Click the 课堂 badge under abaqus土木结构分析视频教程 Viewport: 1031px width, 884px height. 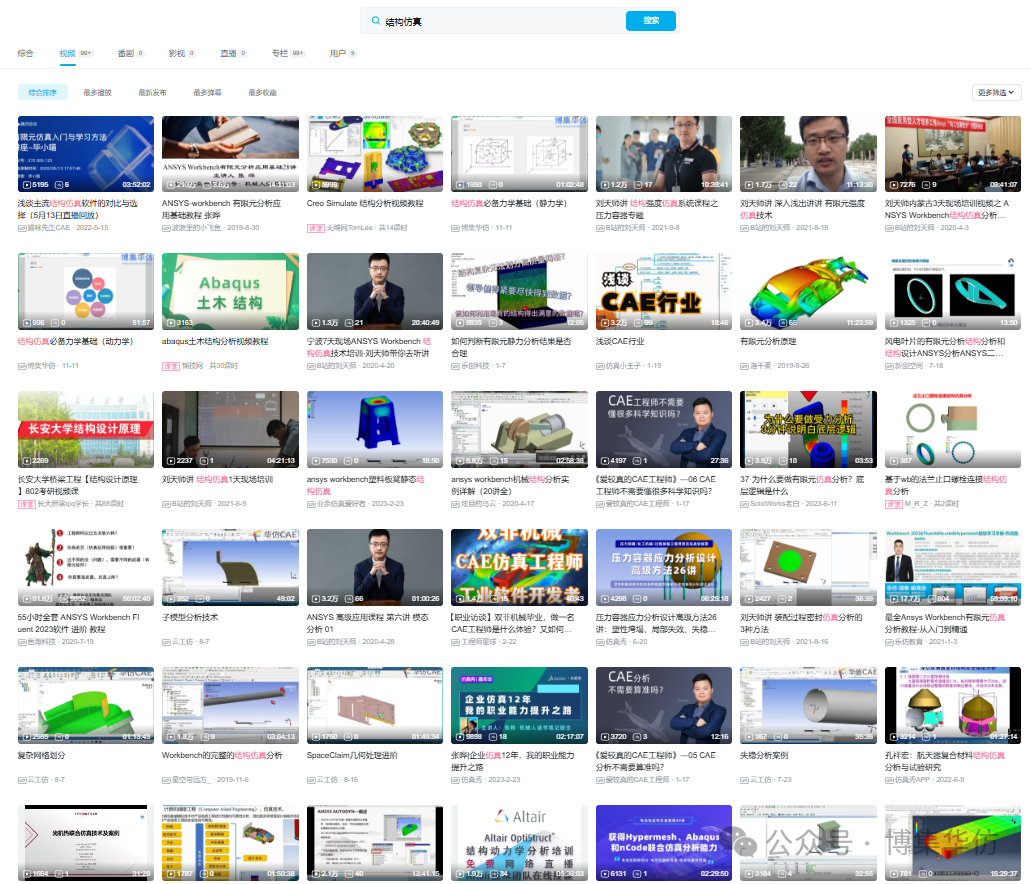coord(170,366)
